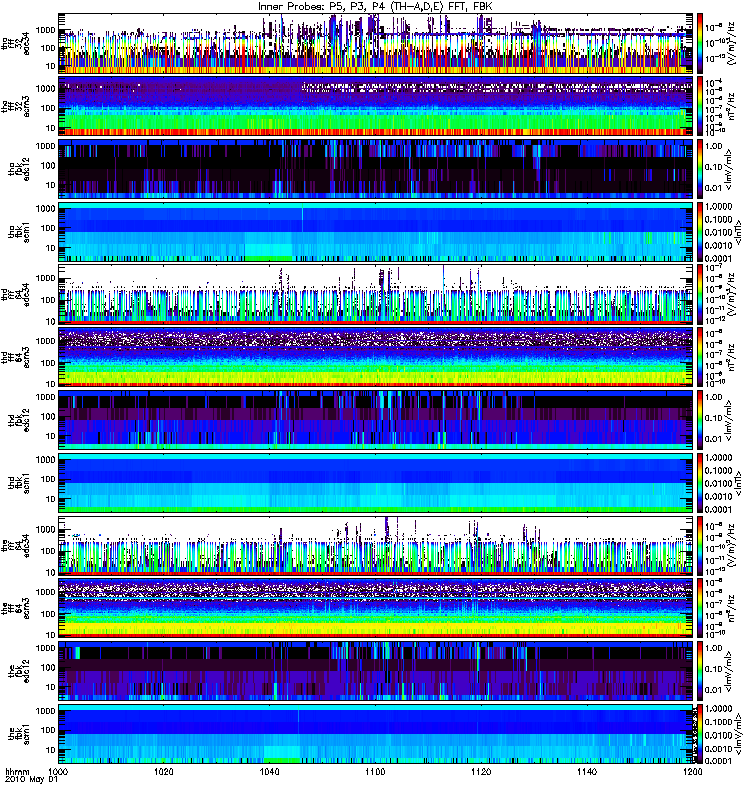Click the 'hhmm' axis unit label
Viewport: 750px width, 800px height.
coord(18,772)
